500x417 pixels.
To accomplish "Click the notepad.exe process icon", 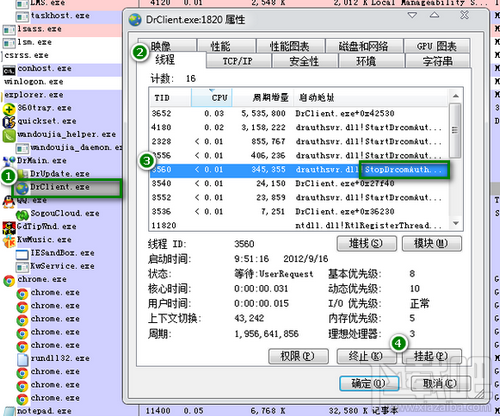I will tap(9, 411).
